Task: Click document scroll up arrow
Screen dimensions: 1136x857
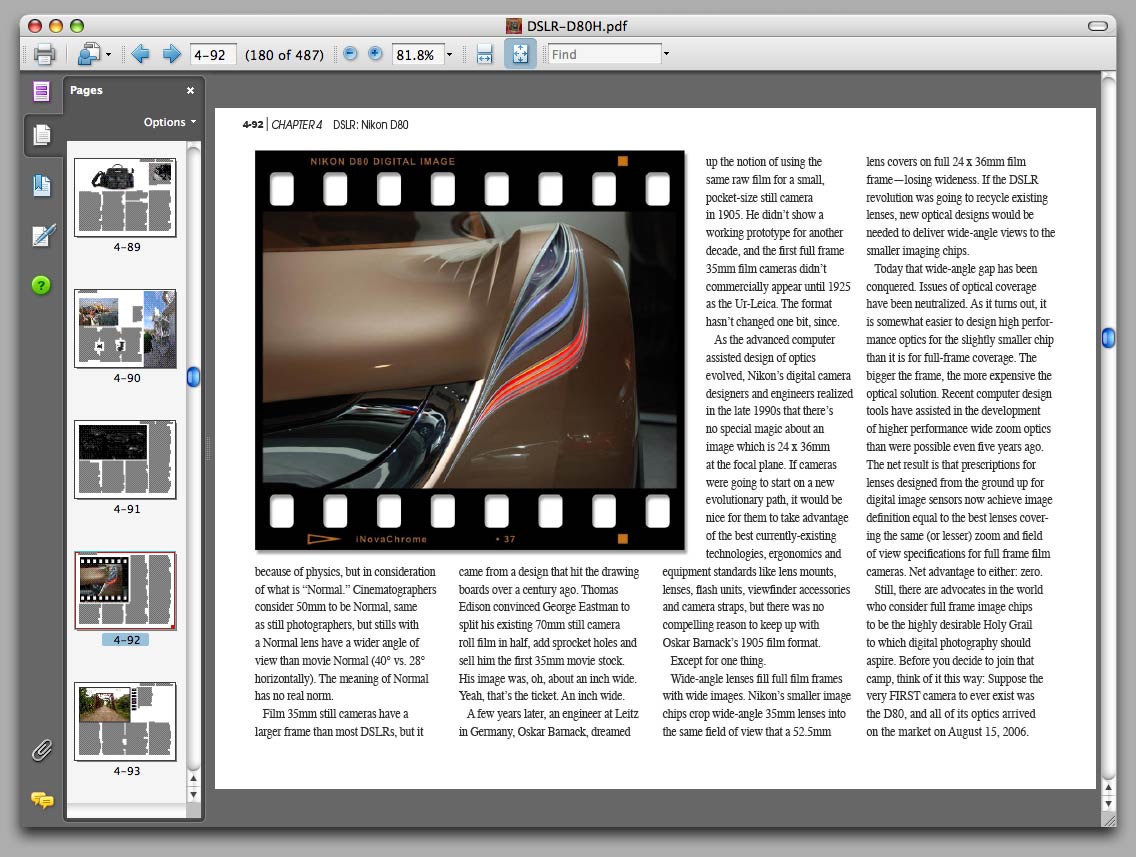Action: 1108,787
